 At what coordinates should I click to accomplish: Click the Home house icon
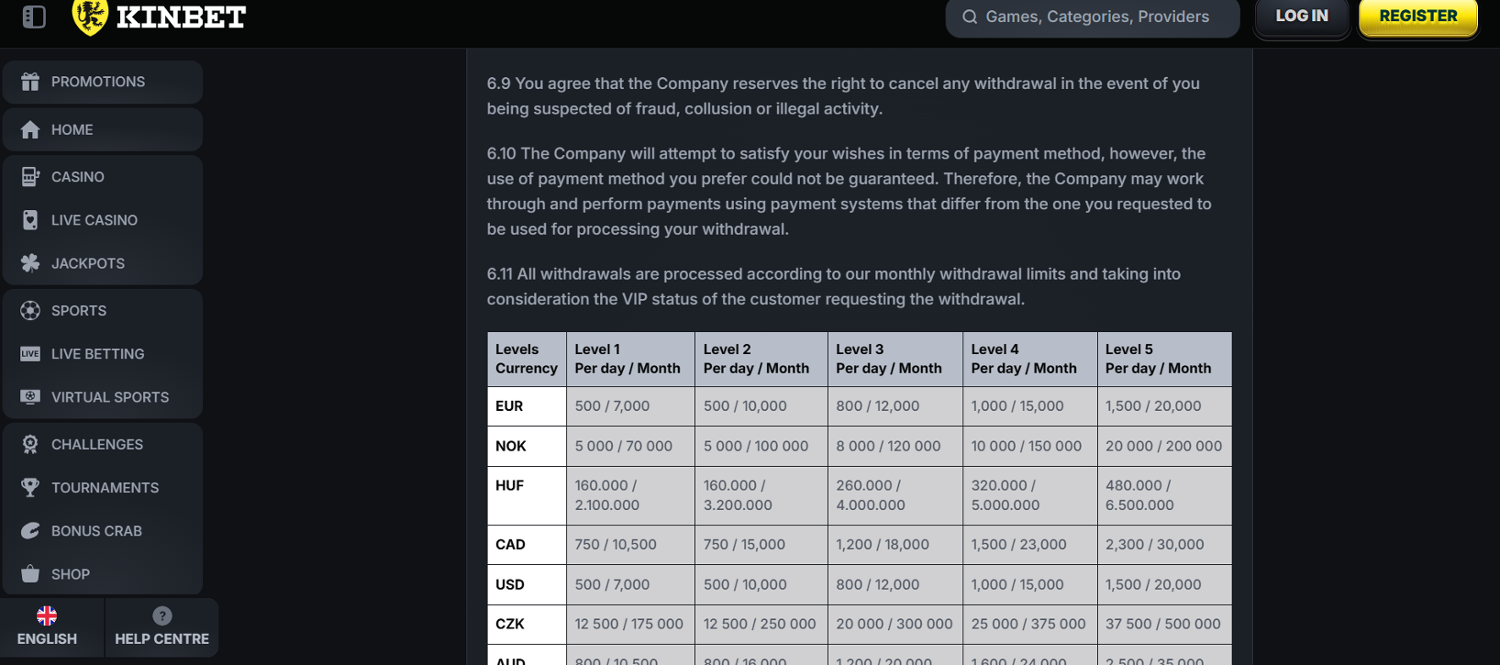tap(30, 130)
